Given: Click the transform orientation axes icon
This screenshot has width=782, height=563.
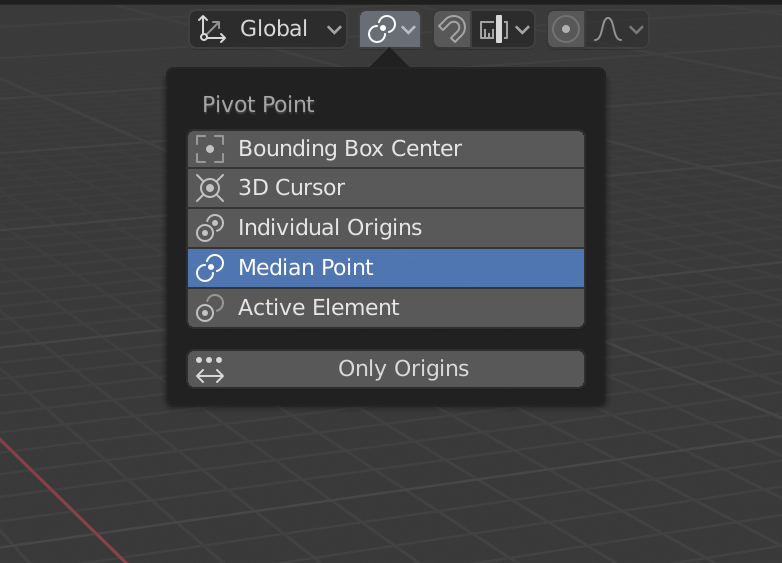Looking at the screenshot, I should pos(211,29).
